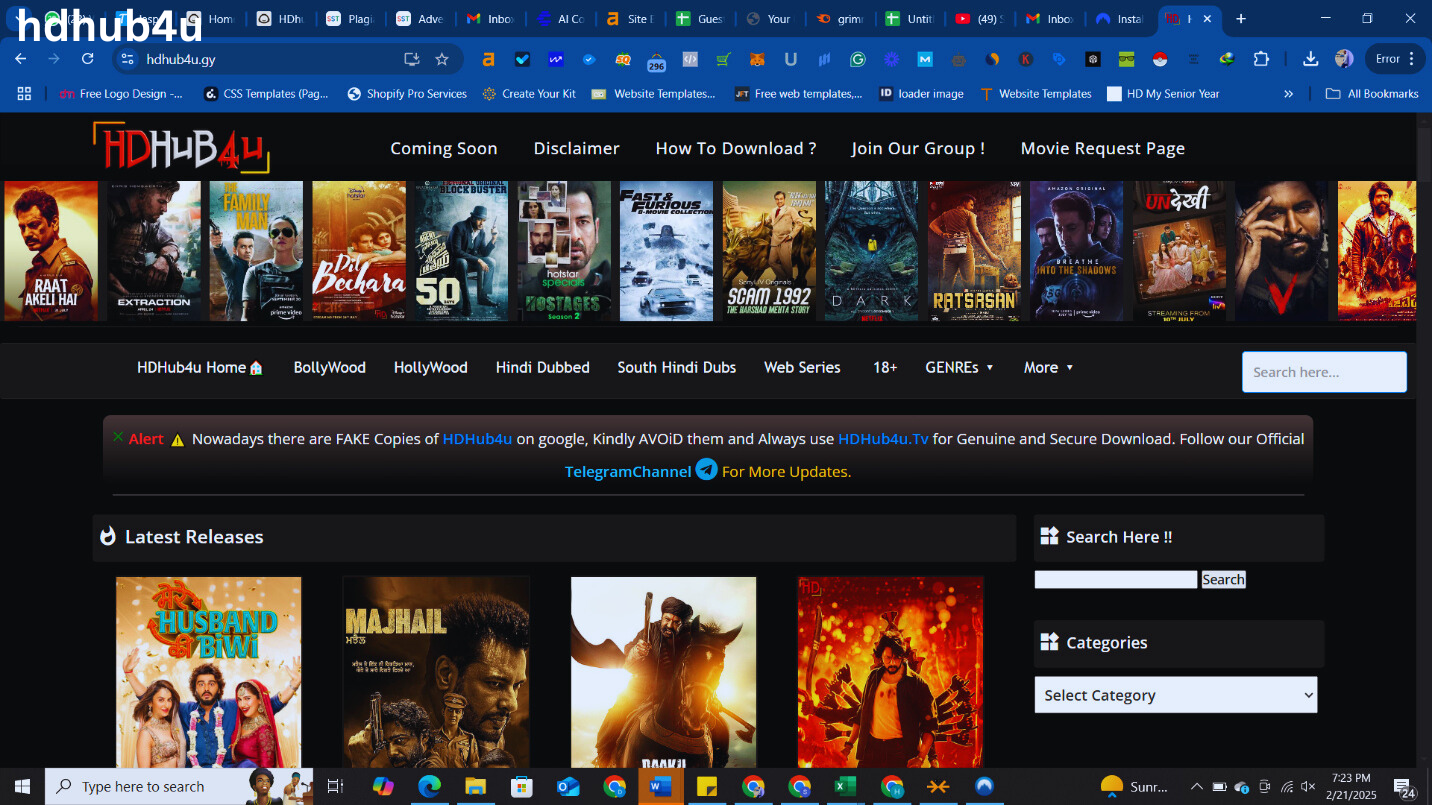The image size is (1432, 805).
Task: Click the Search here... navbar field
Action: (1324, 372)
